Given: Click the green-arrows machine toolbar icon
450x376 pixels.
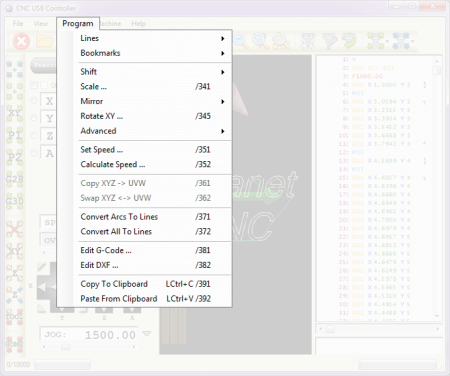Looking at the screenshot, I should [376, 41].
